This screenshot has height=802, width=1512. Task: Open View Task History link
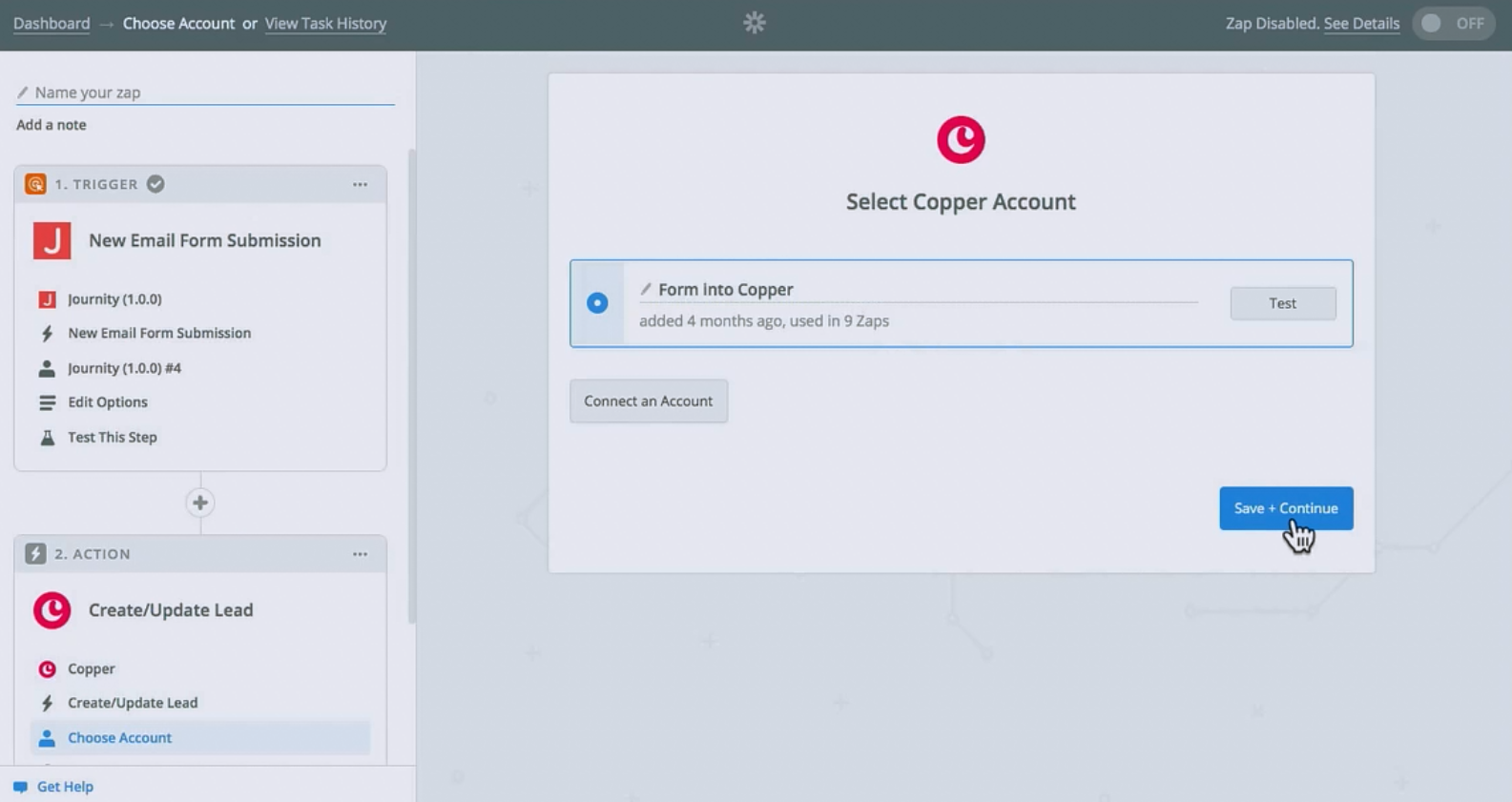click(325, 23)
